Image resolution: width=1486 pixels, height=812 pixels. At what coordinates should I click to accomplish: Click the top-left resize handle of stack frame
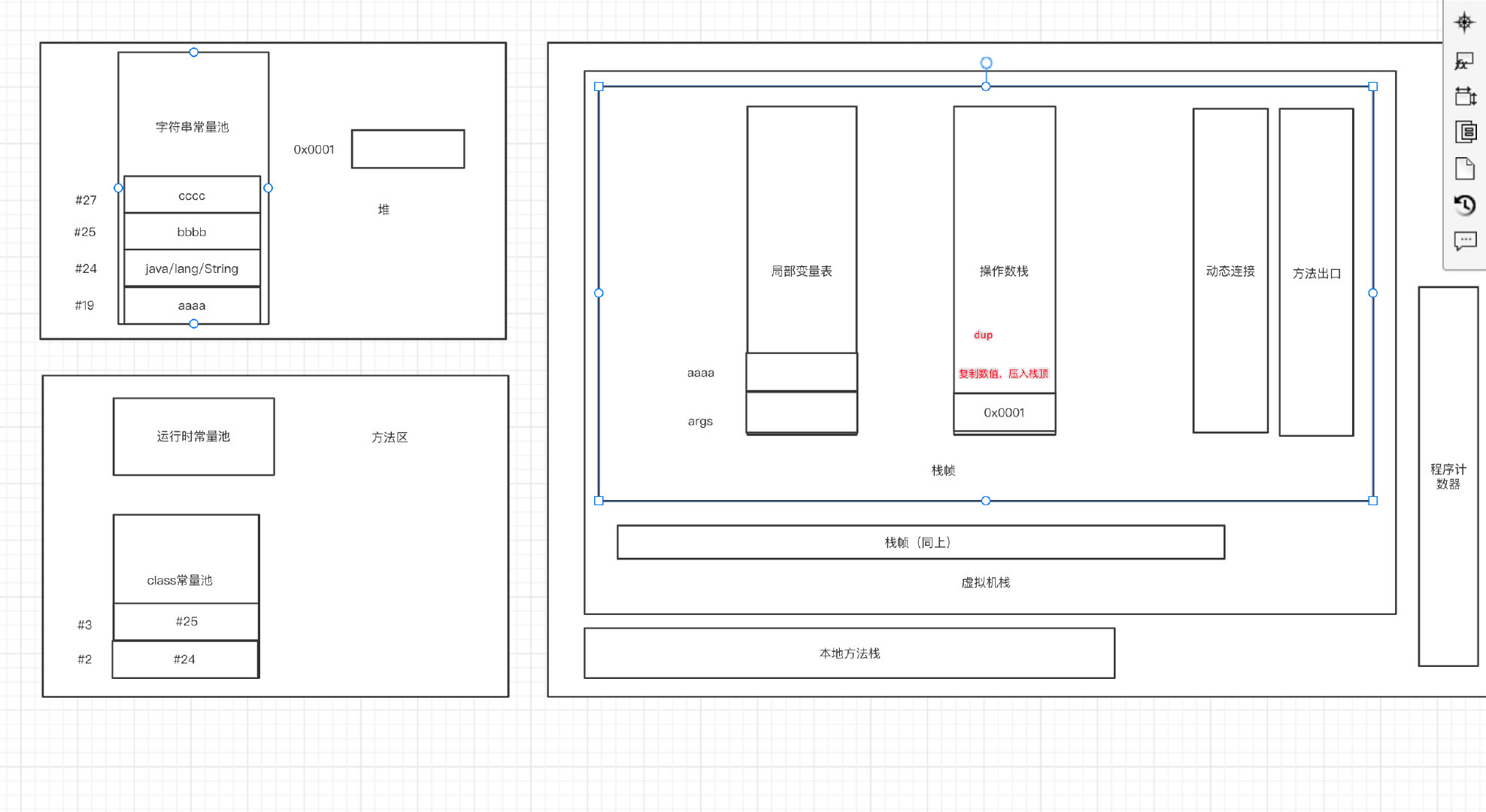pyautogui.click(x=599, y=86)
